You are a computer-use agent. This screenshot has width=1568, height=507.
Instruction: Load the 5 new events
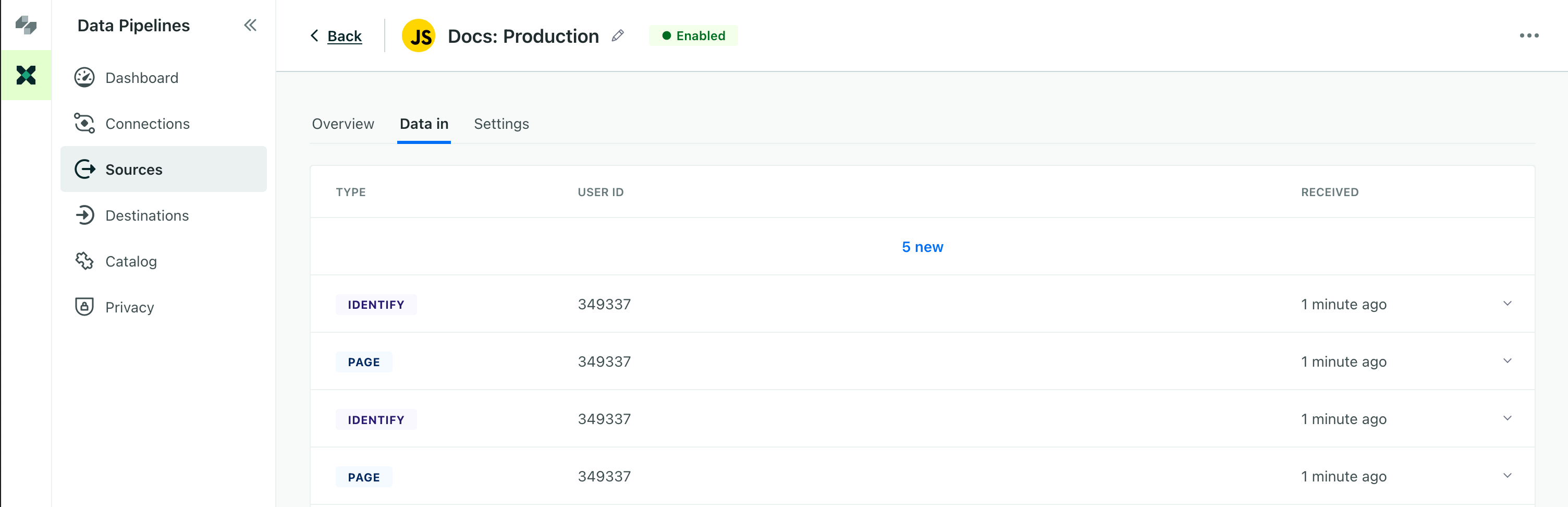pyautogui.click(x=922, y=247)
